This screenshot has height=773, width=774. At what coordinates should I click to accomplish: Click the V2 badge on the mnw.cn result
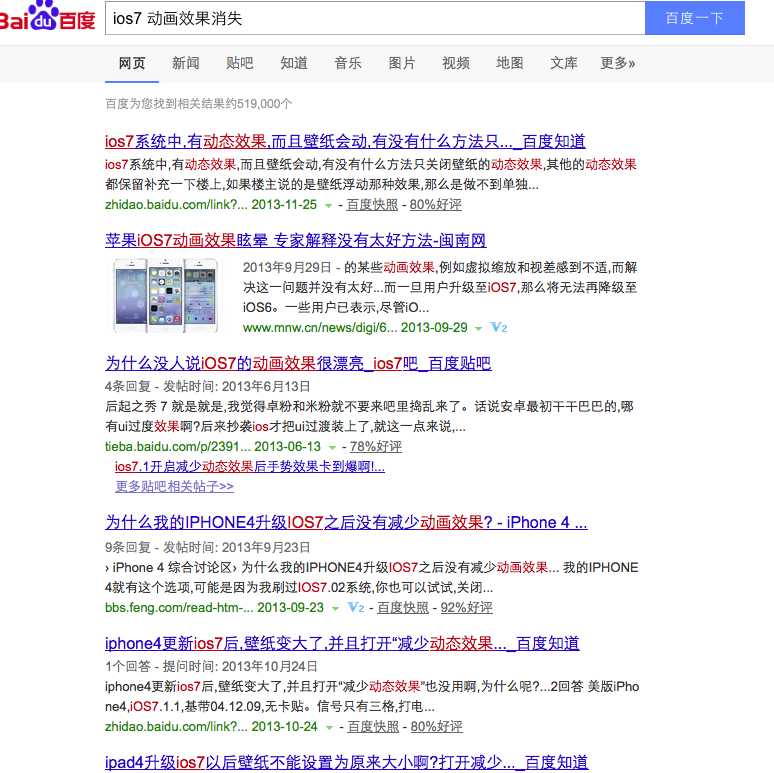coord(499,327)
